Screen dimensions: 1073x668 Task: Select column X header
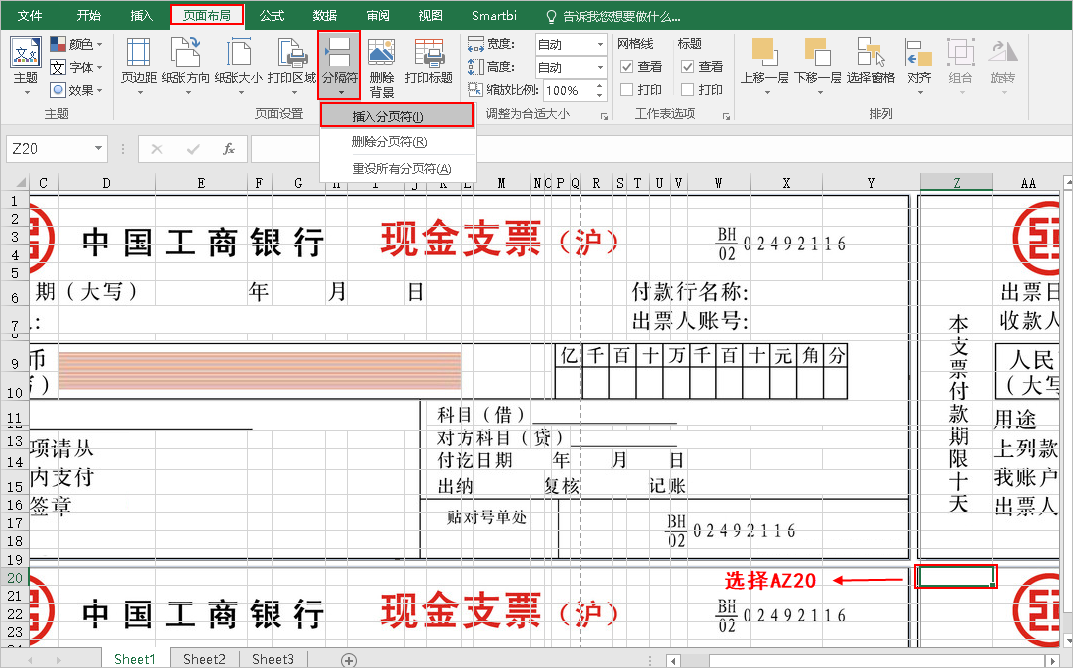(786, 183)
